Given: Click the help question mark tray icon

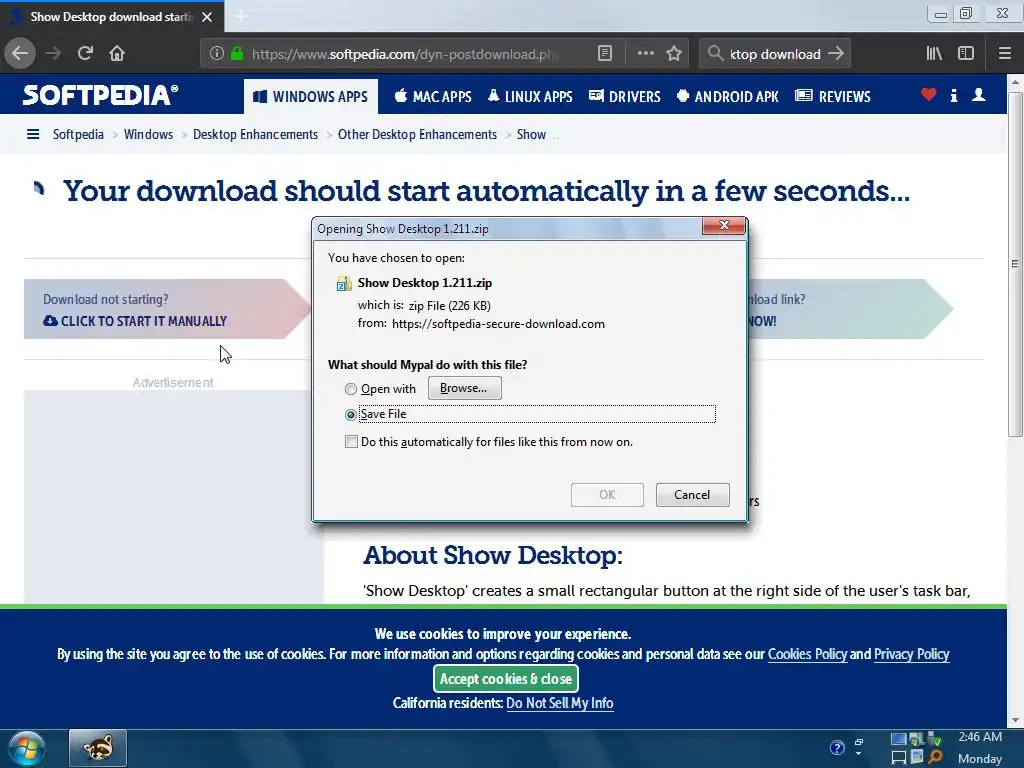Looking at the screenshot, I should 837,748.
